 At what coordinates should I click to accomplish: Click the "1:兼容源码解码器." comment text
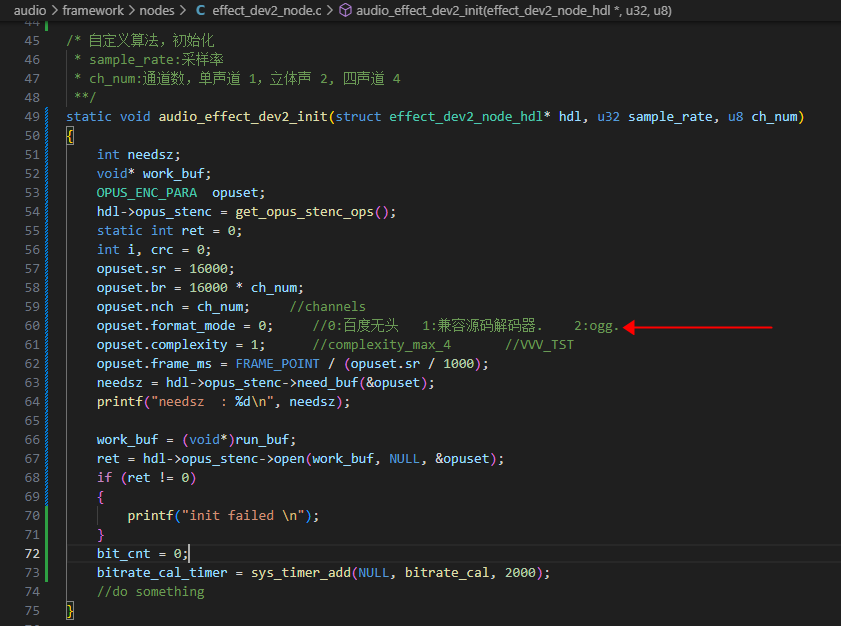(x=482, y=326)
